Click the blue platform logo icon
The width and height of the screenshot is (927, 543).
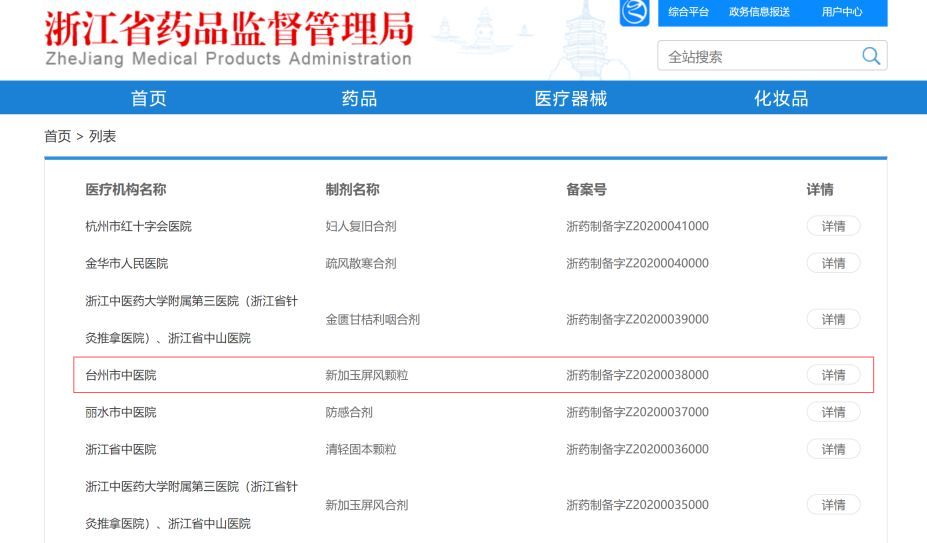pos(634,12)
